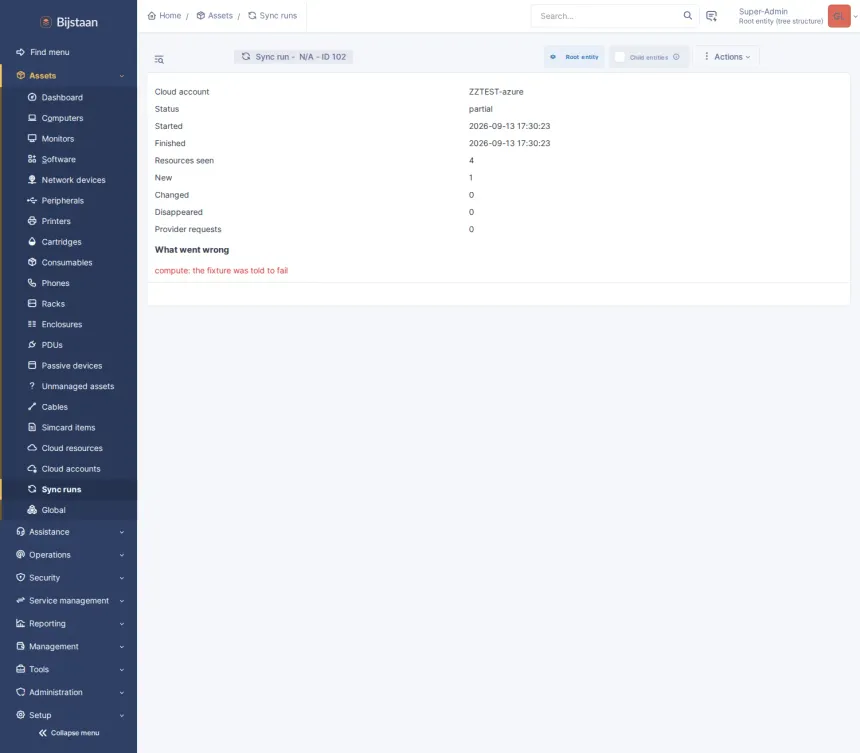This screenshot has height=753, width=860.
Task: Click the Peripherals USB icon
Action: (x=32, y=200)
